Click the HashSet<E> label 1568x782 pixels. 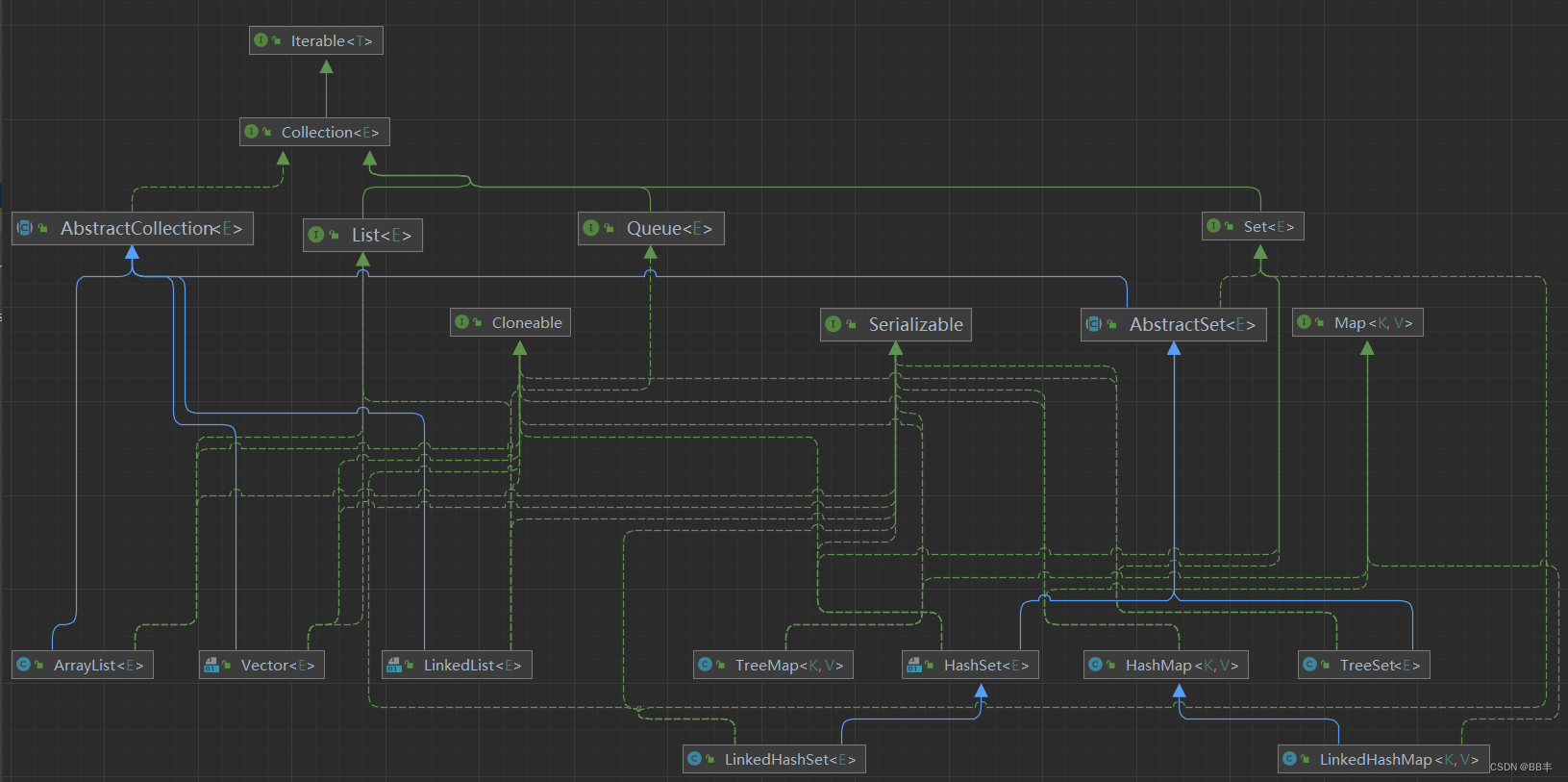click(x=985, y=665)
